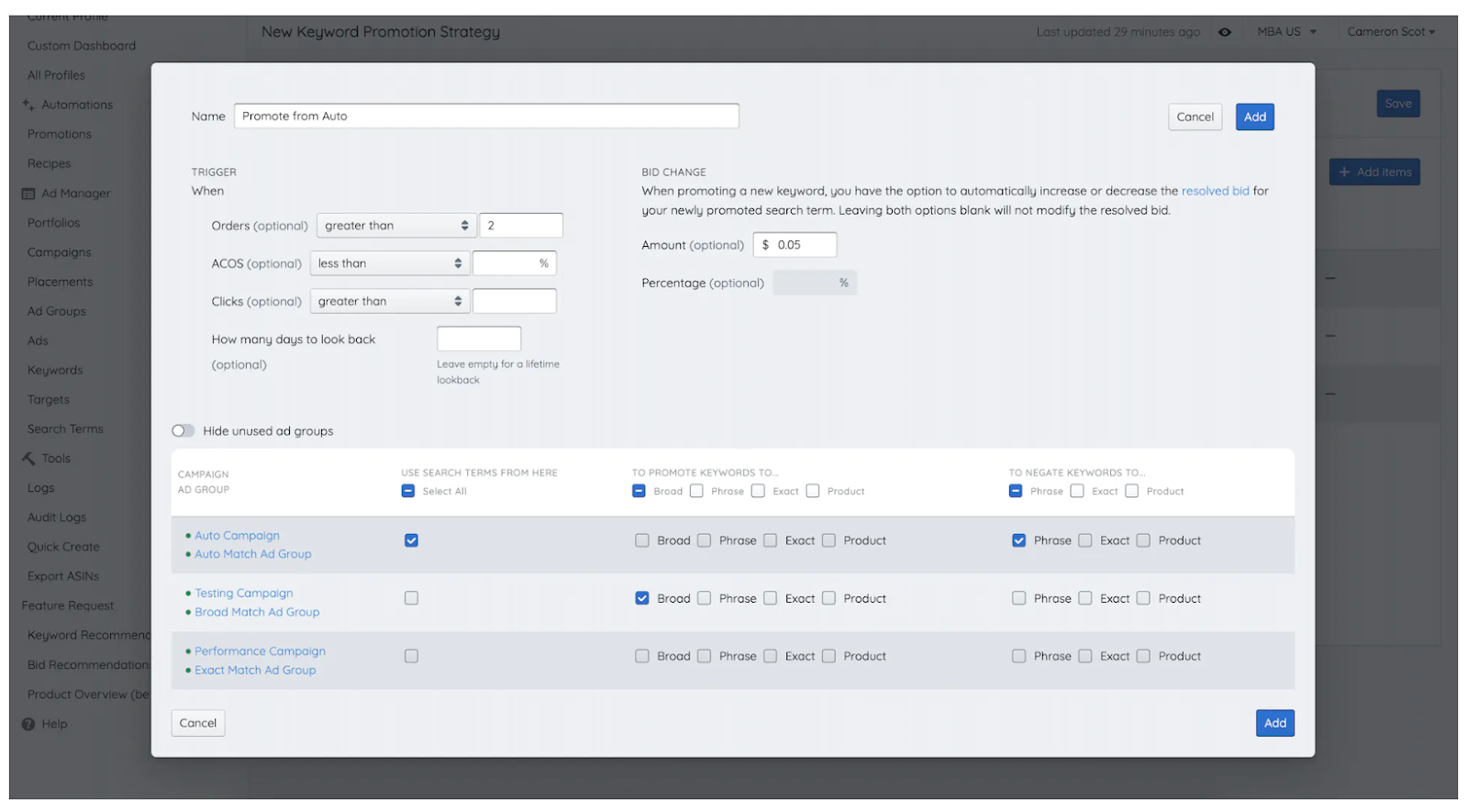The width and height of the screenshot is (1468, 812).
Task: Open the ACOS comparison dropdown
Action: [x=390, y=263]
